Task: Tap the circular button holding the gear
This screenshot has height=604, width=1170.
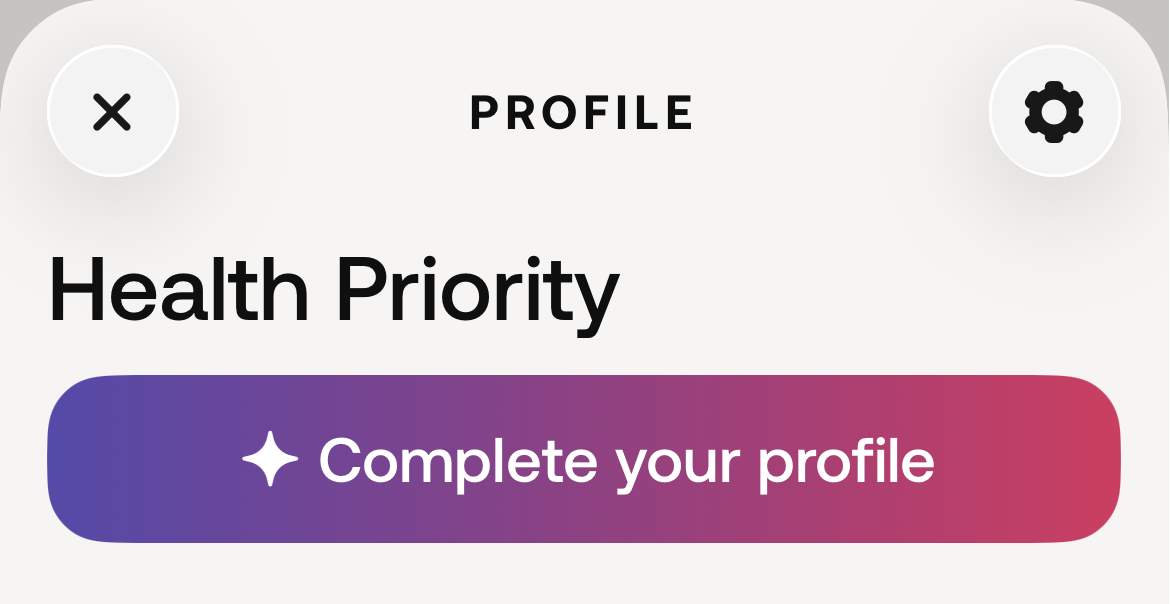Action: point(1054,112)
